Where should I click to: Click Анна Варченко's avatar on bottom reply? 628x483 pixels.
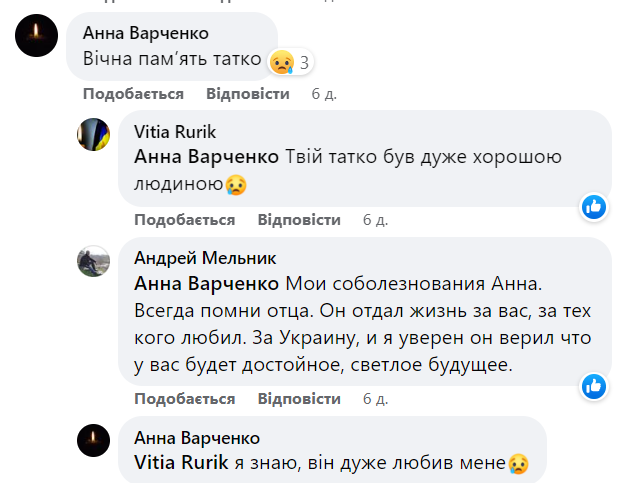tap(93, 440)
